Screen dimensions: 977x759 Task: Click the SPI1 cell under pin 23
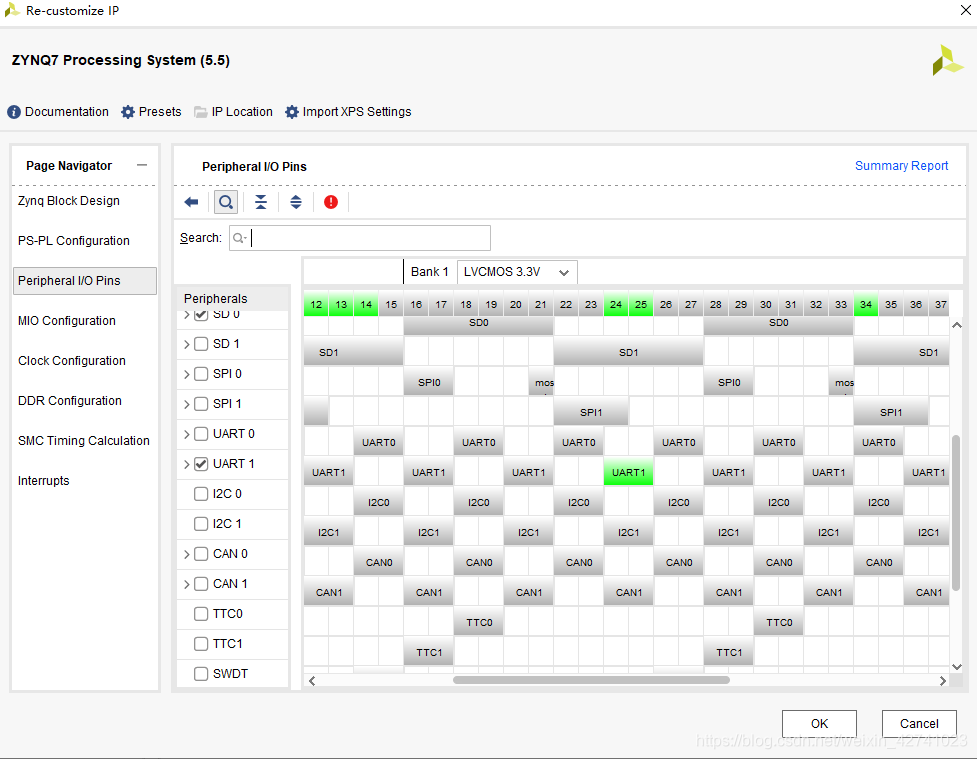(591, 413)
